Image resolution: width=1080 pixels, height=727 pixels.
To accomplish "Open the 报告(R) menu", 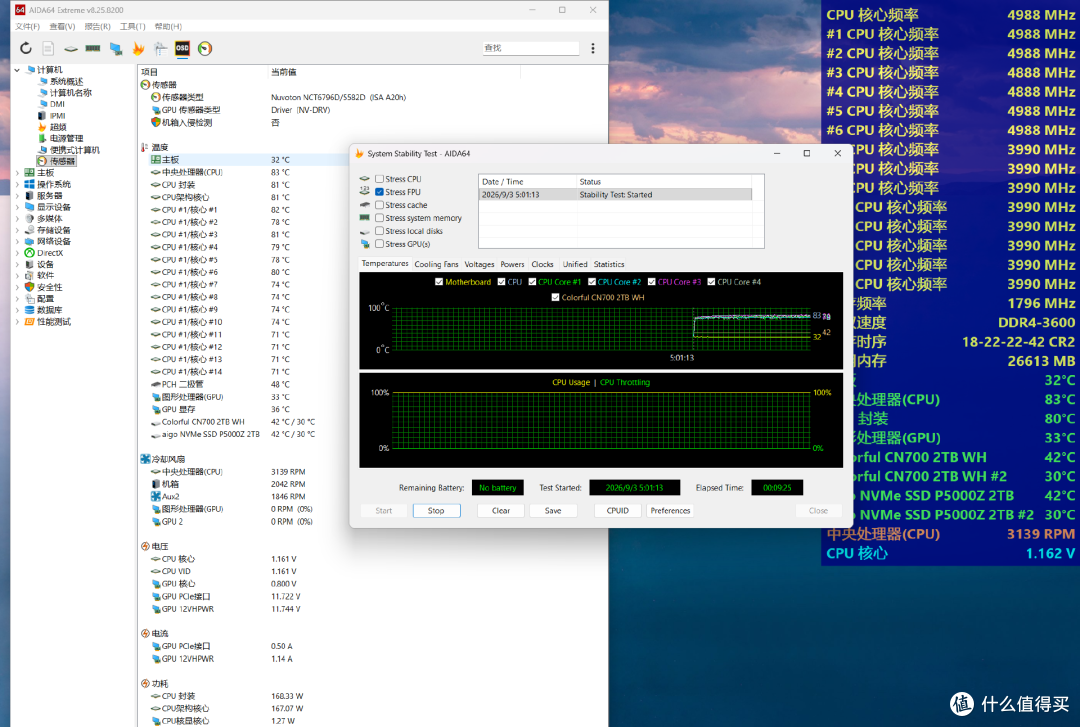I will tap(97, 26).
